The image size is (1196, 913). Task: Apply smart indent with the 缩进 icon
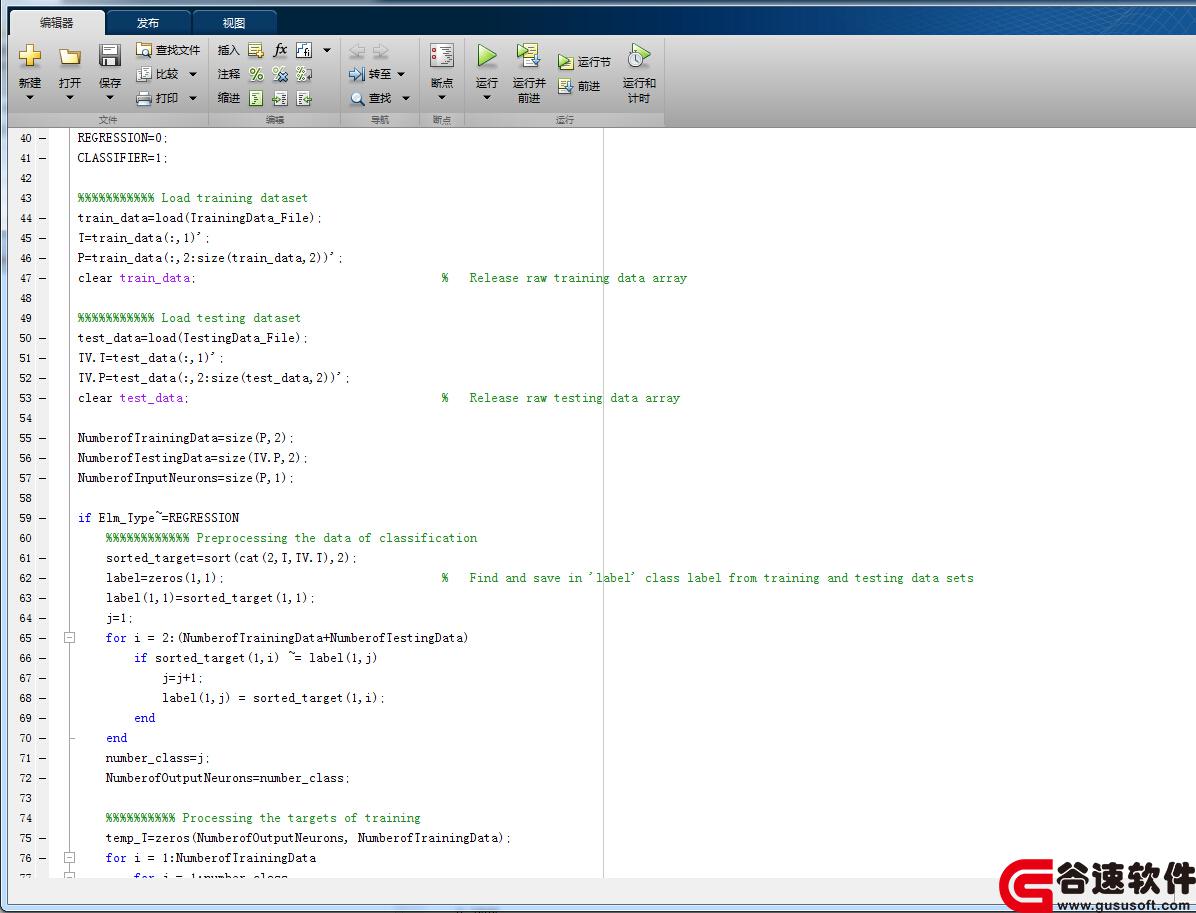click(x=256, y=98)
